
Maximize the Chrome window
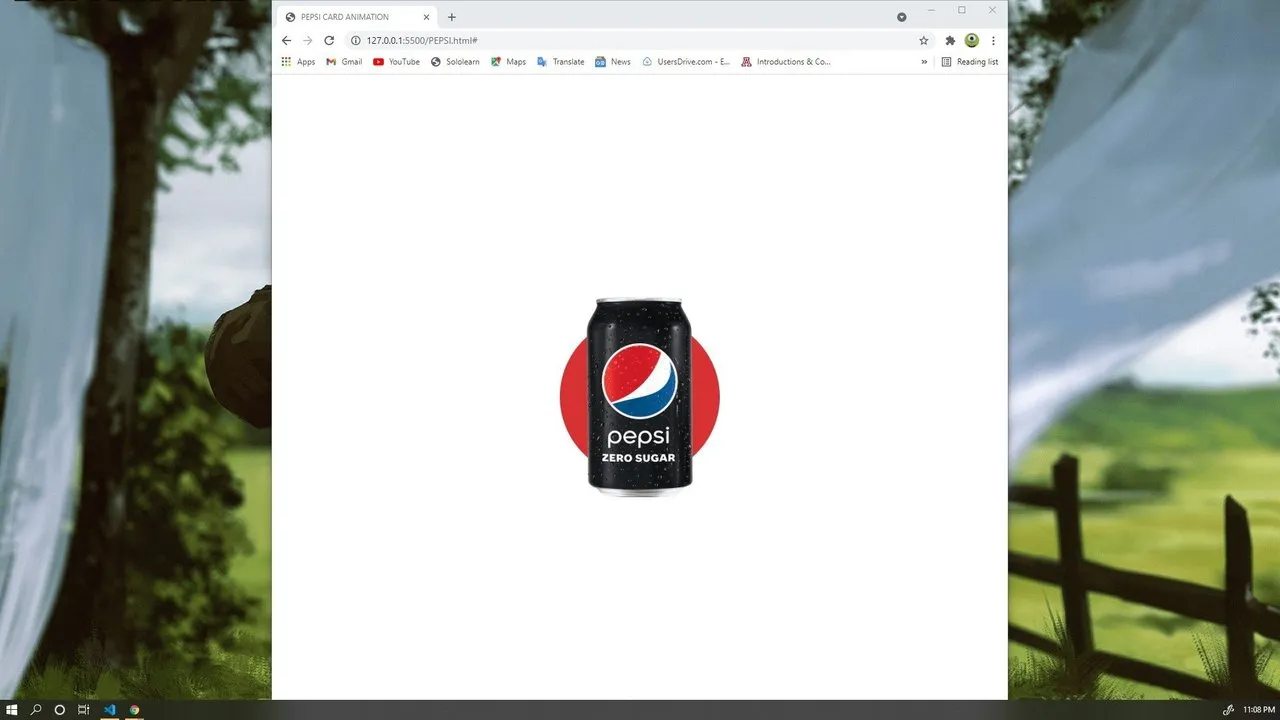pyautogui.click(x=962, y=10)
